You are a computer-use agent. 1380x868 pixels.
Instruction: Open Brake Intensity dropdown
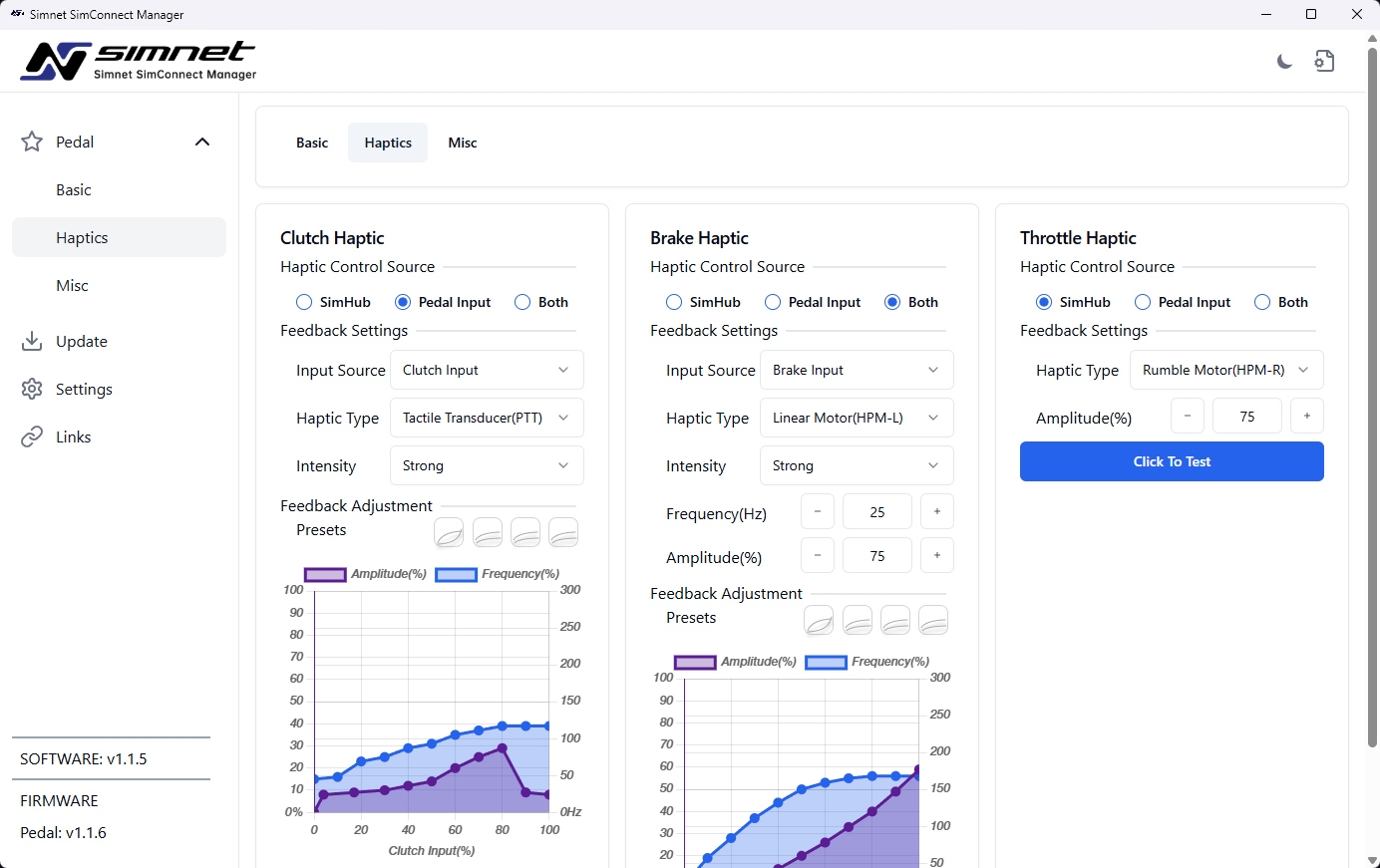point(857,466)
